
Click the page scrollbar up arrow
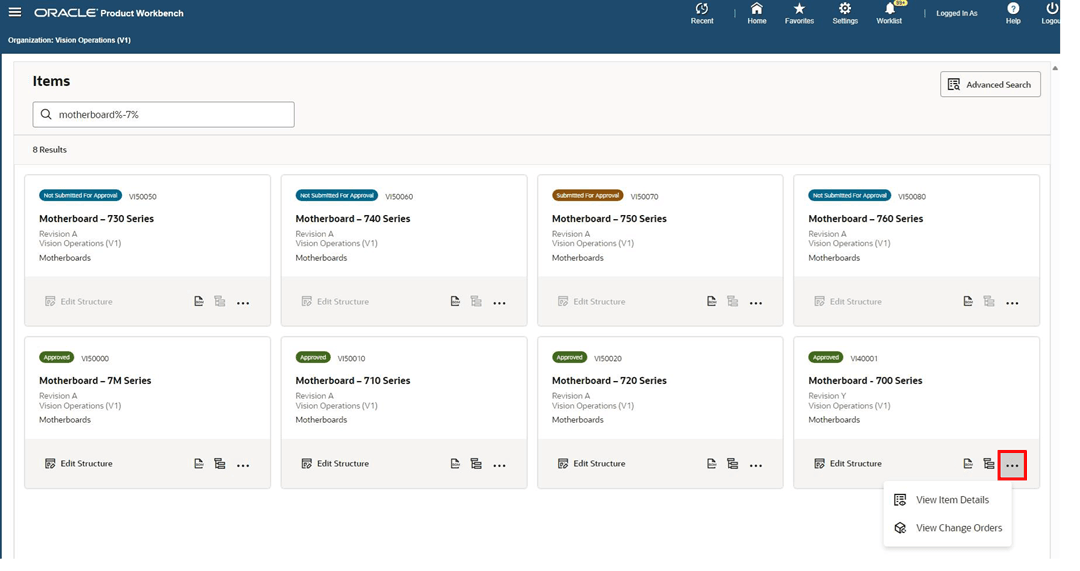(1055, 68)
